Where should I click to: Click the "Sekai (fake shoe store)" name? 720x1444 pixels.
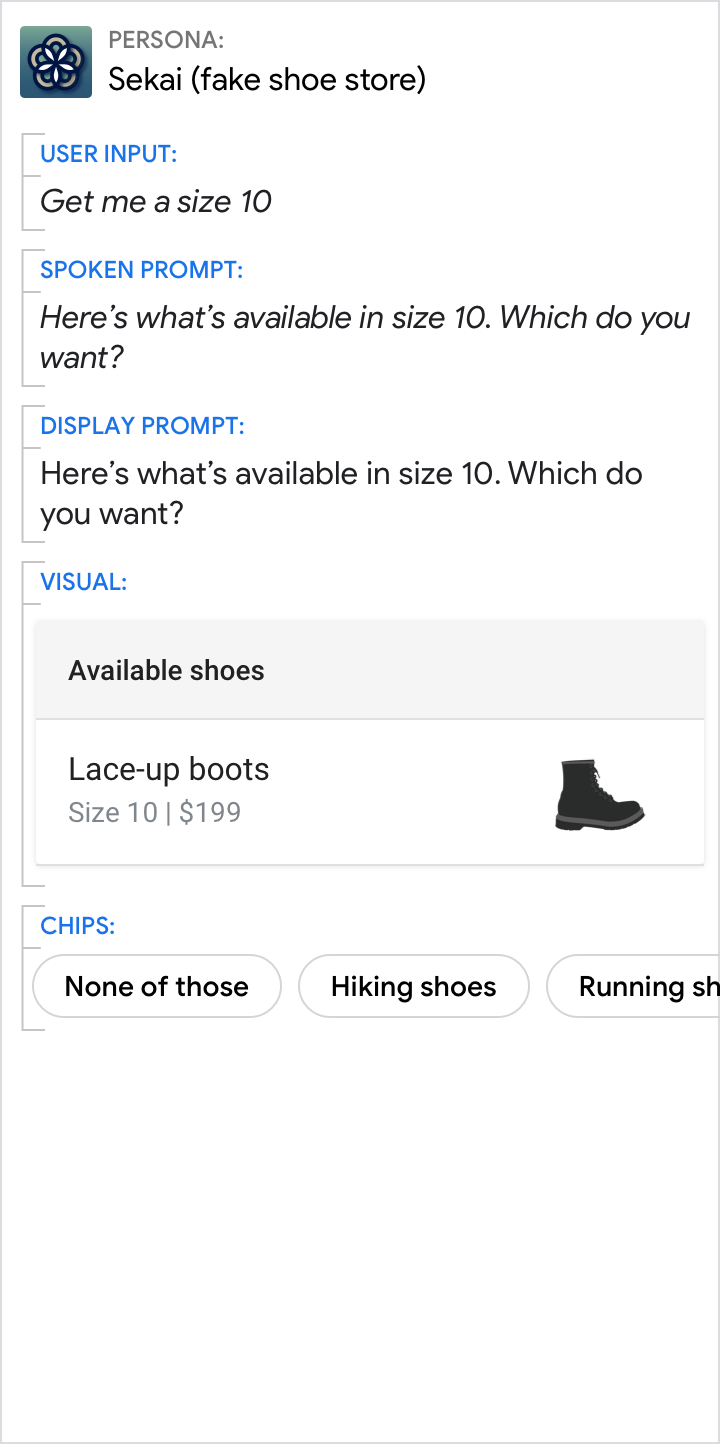tap(267, 79)
